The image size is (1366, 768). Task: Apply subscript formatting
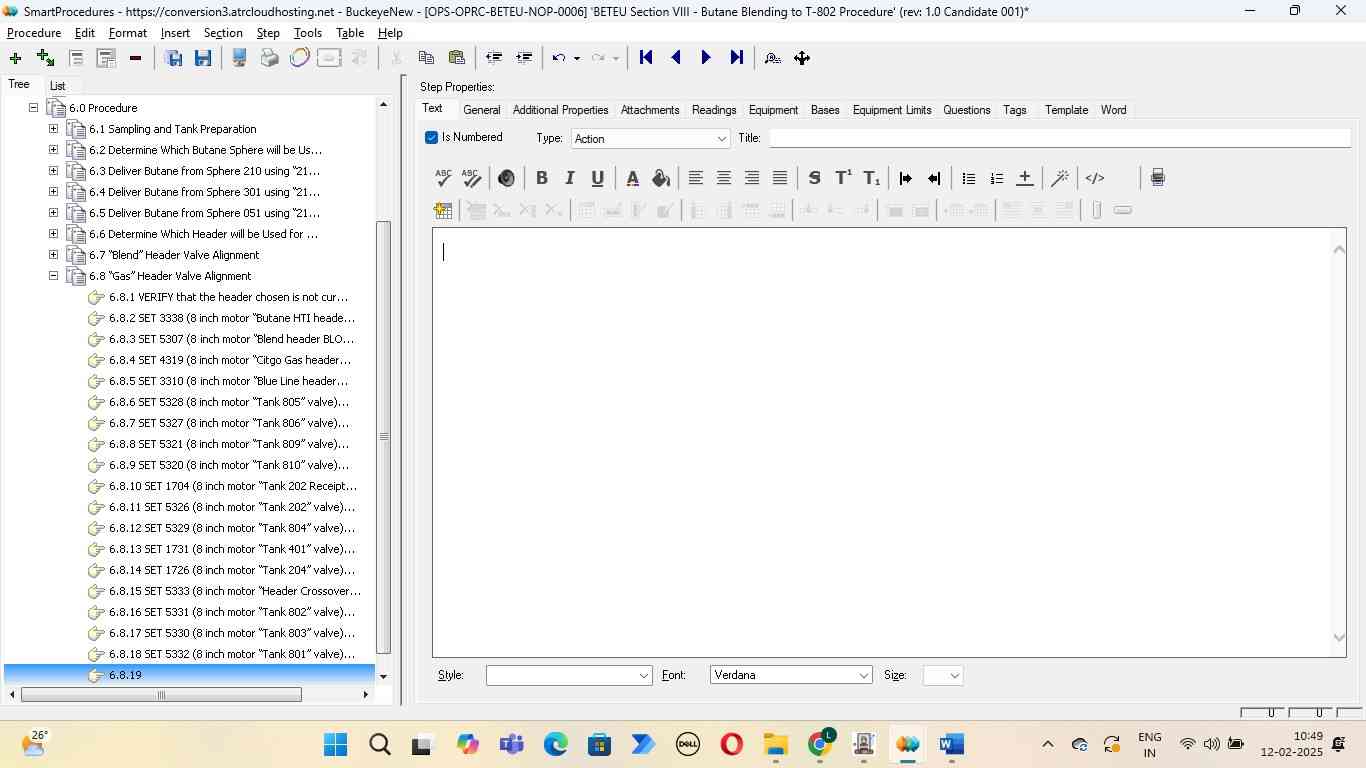pyautogui.click(x=872, y=178)
